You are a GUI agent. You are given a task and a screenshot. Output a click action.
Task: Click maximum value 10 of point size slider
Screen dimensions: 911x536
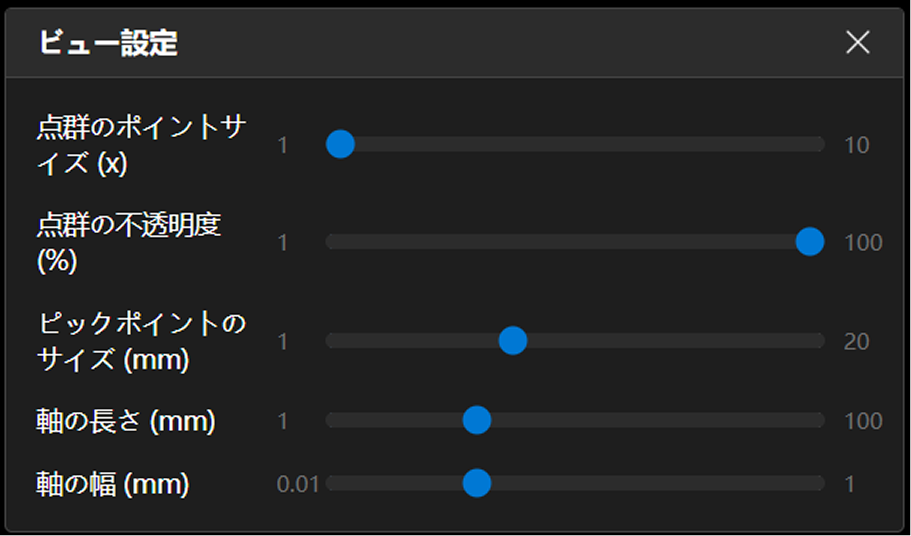[856, 145]
